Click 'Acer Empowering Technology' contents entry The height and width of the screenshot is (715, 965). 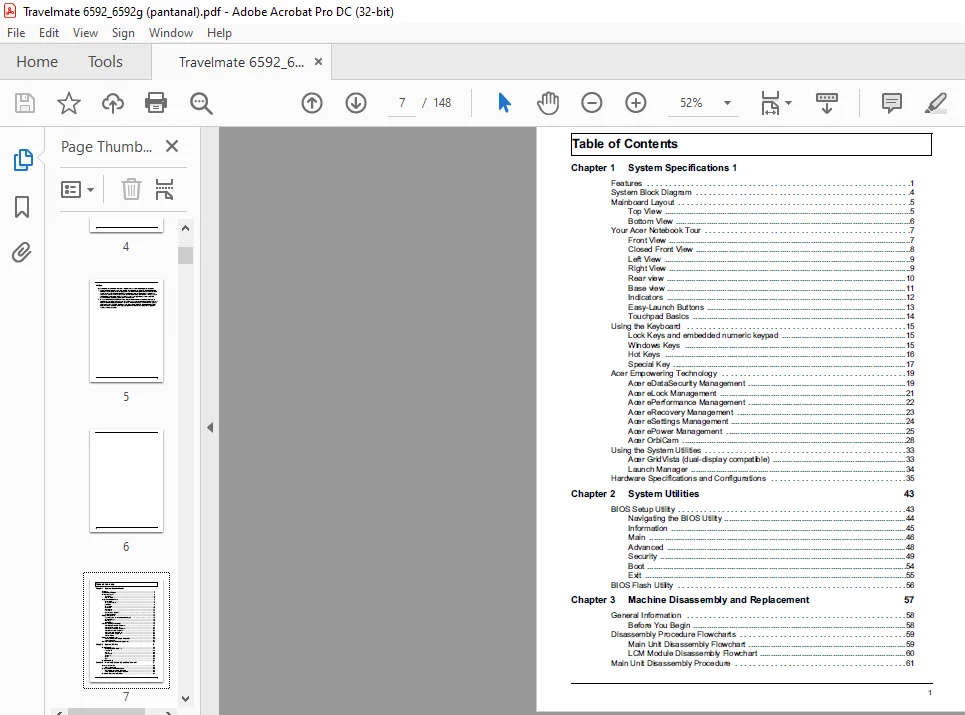[x=663, y=373]
